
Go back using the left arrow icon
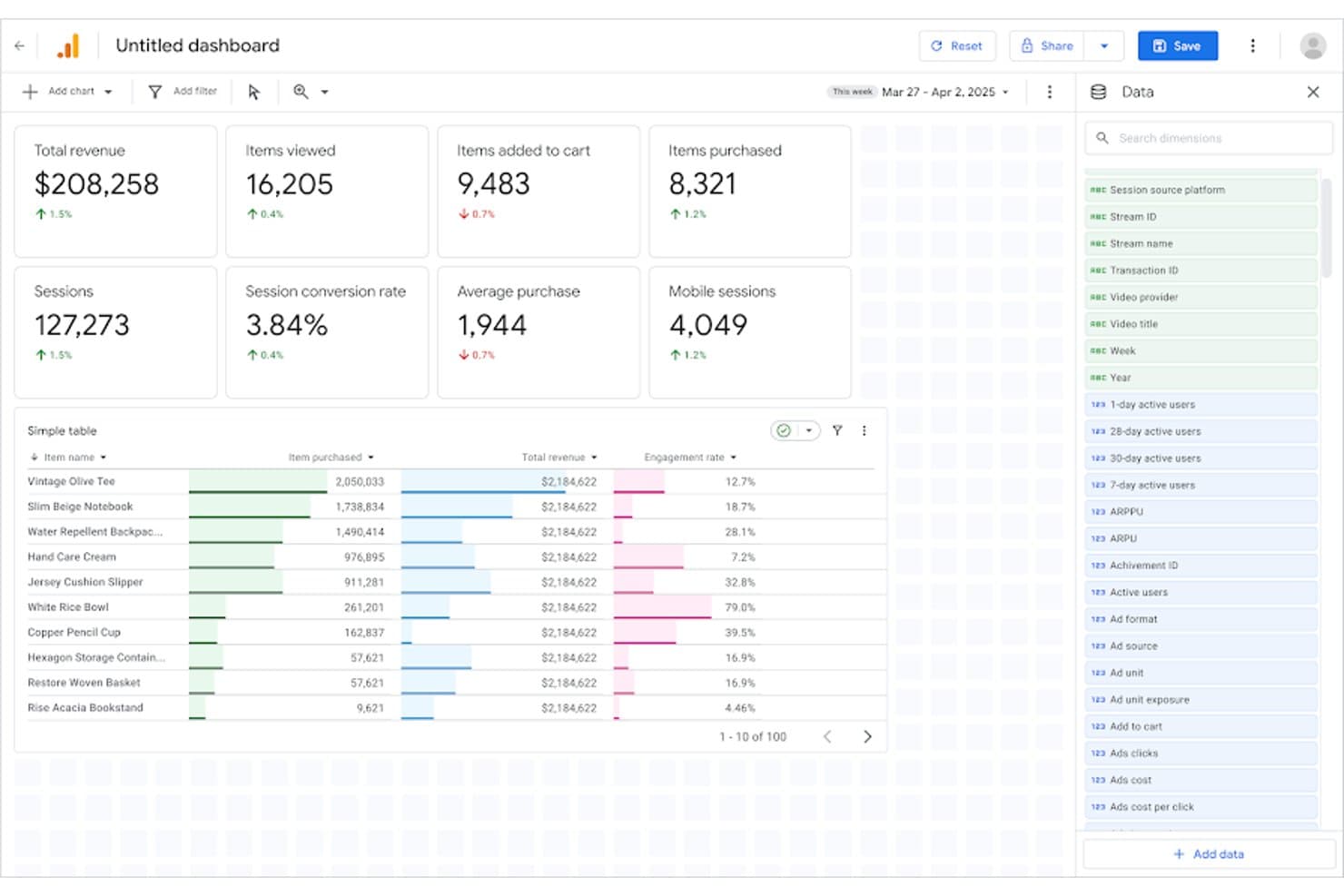[x=20, y=45]
